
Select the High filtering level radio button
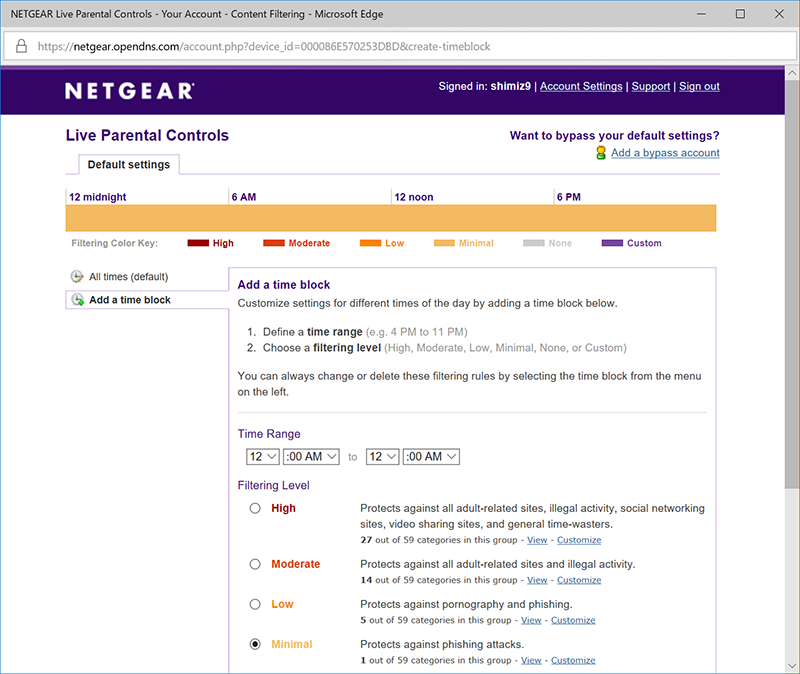[255, 508]
